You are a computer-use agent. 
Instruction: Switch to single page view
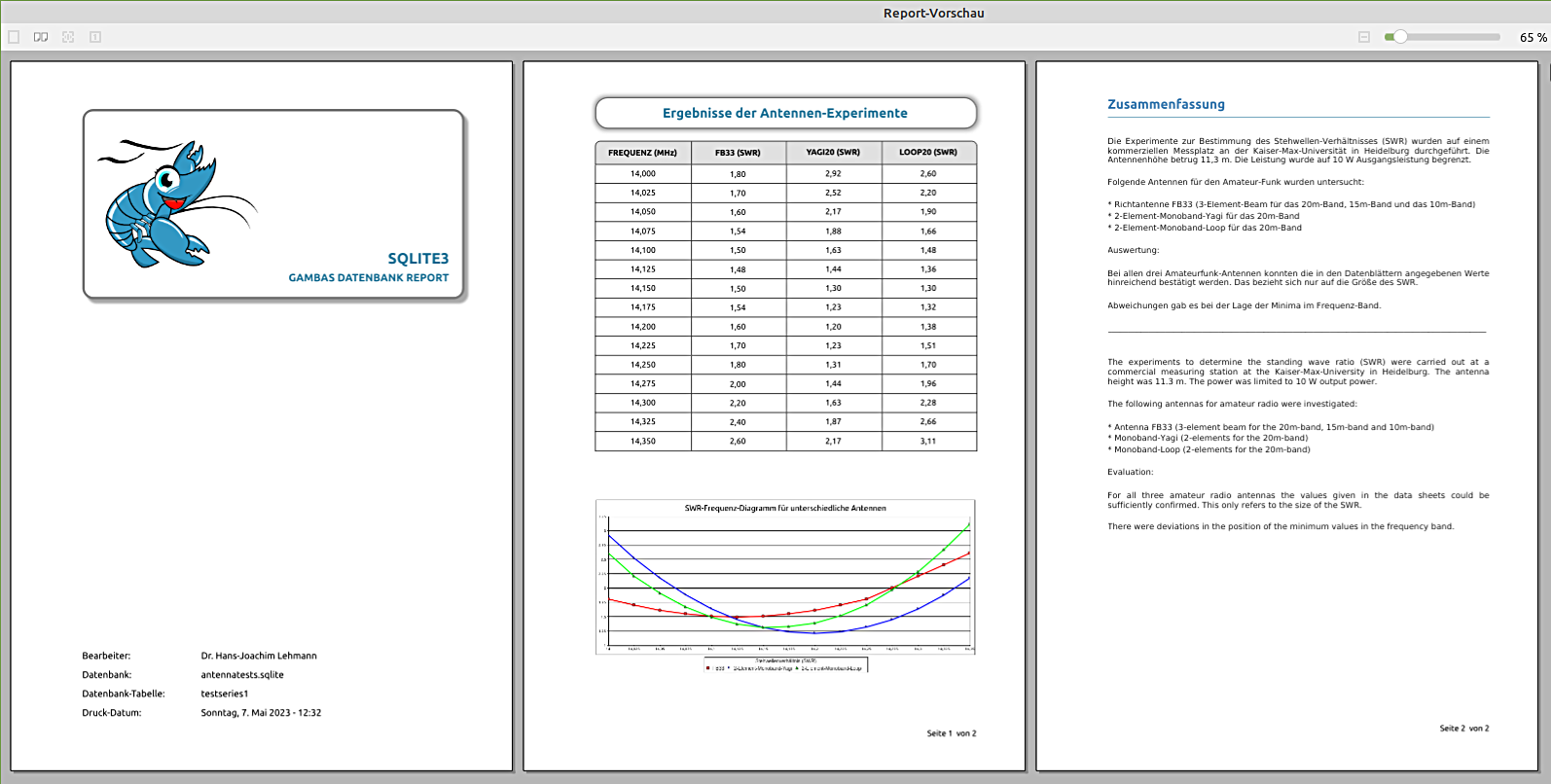click(x=14, y=37)
